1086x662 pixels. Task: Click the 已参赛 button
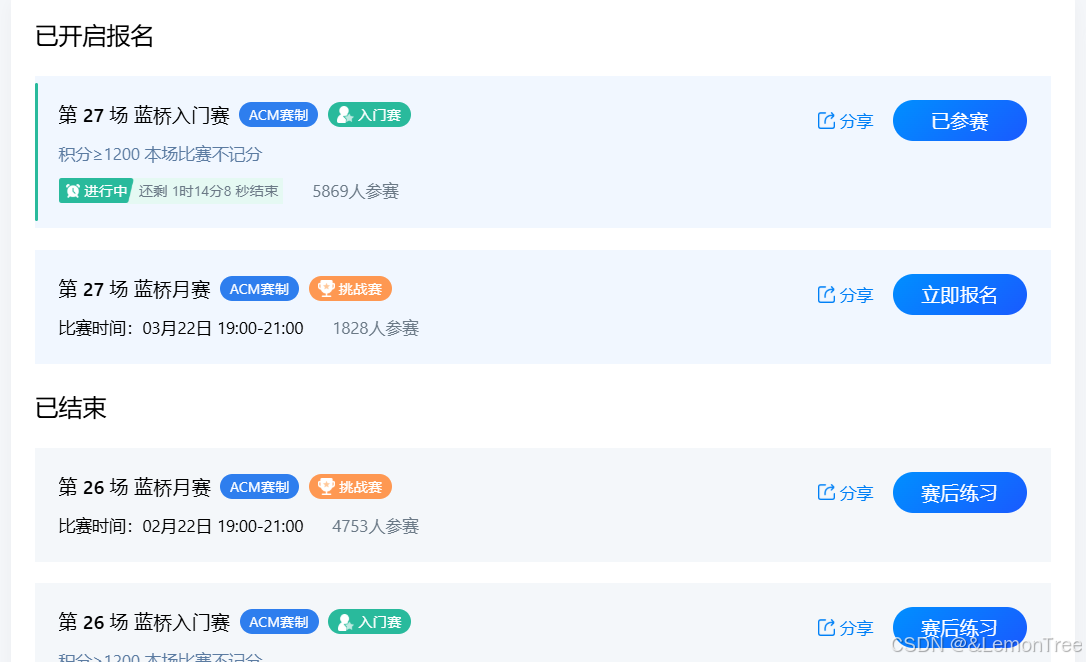[x=959, y=120]
